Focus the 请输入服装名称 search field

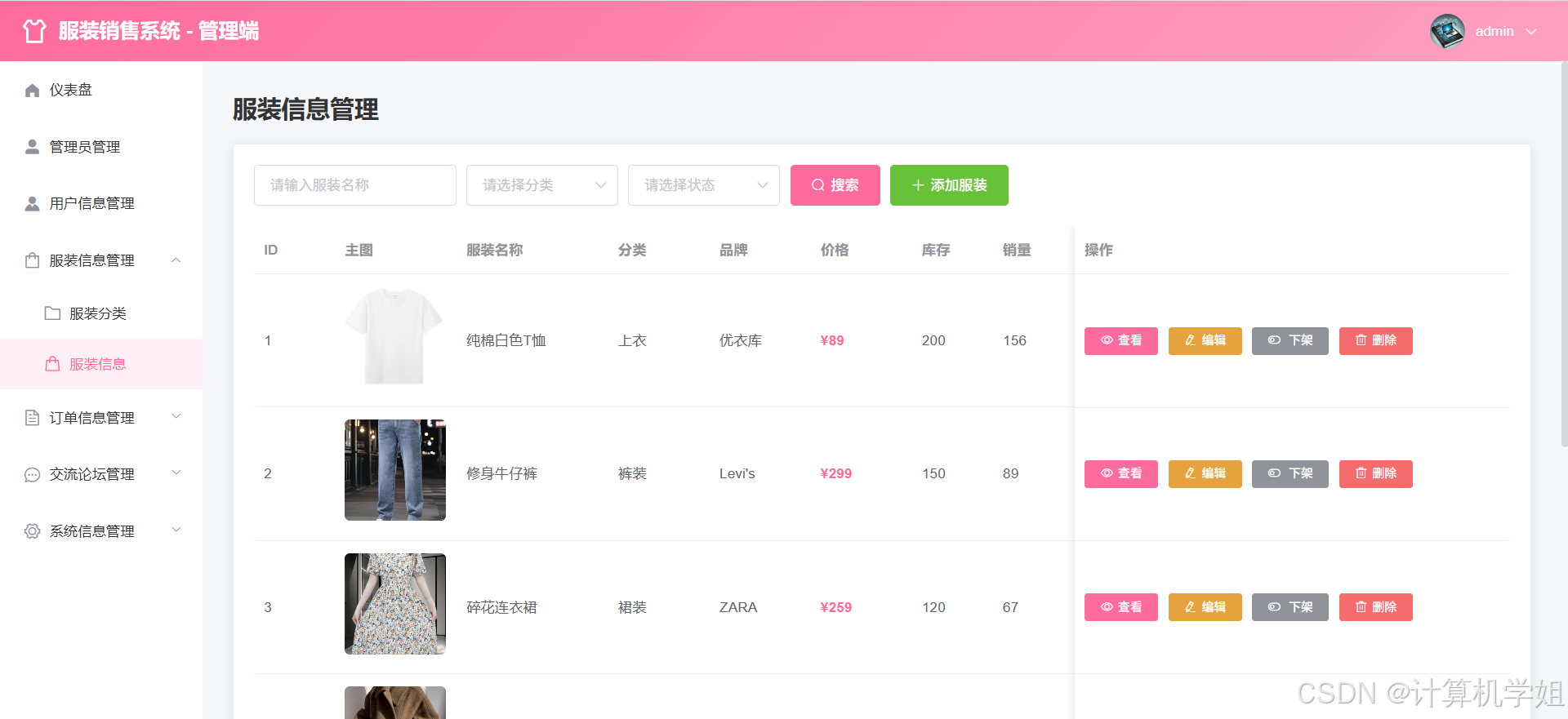pyautogui.click(x=355, y=185)
